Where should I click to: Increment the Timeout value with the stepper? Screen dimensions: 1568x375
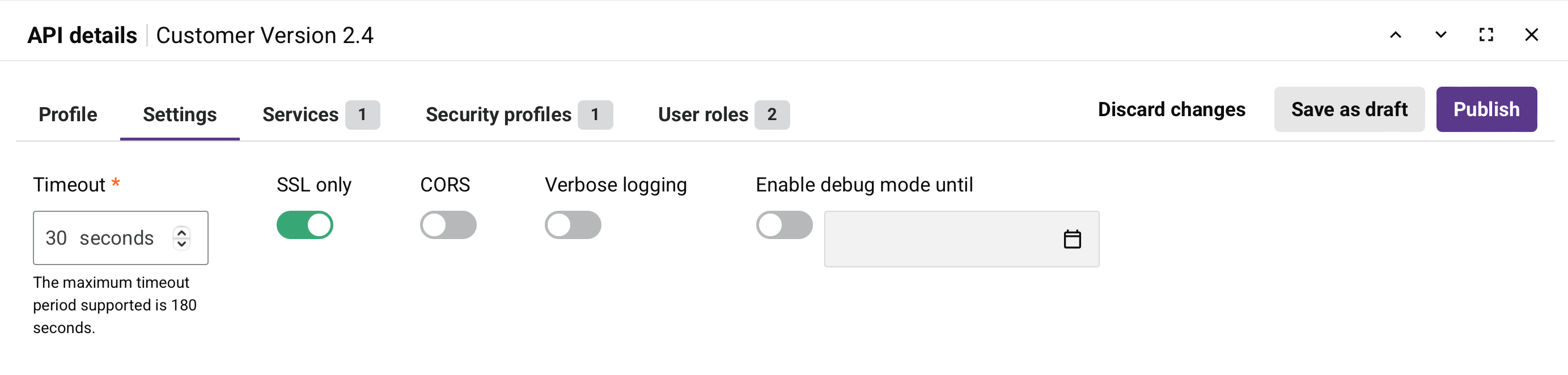[181, 233]
